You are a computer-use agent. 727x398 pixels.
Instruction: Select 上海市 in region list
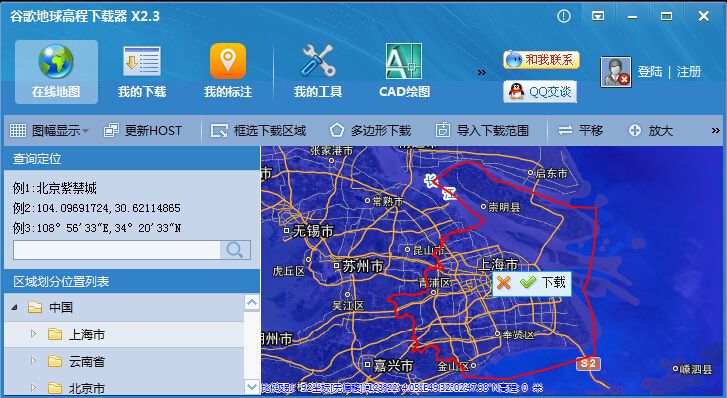tap(87, 334)
